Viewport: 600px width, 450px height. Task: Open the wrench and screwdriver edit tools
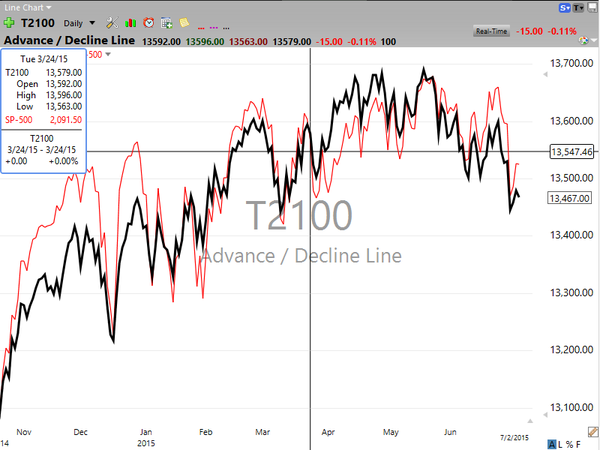(112, 23)
